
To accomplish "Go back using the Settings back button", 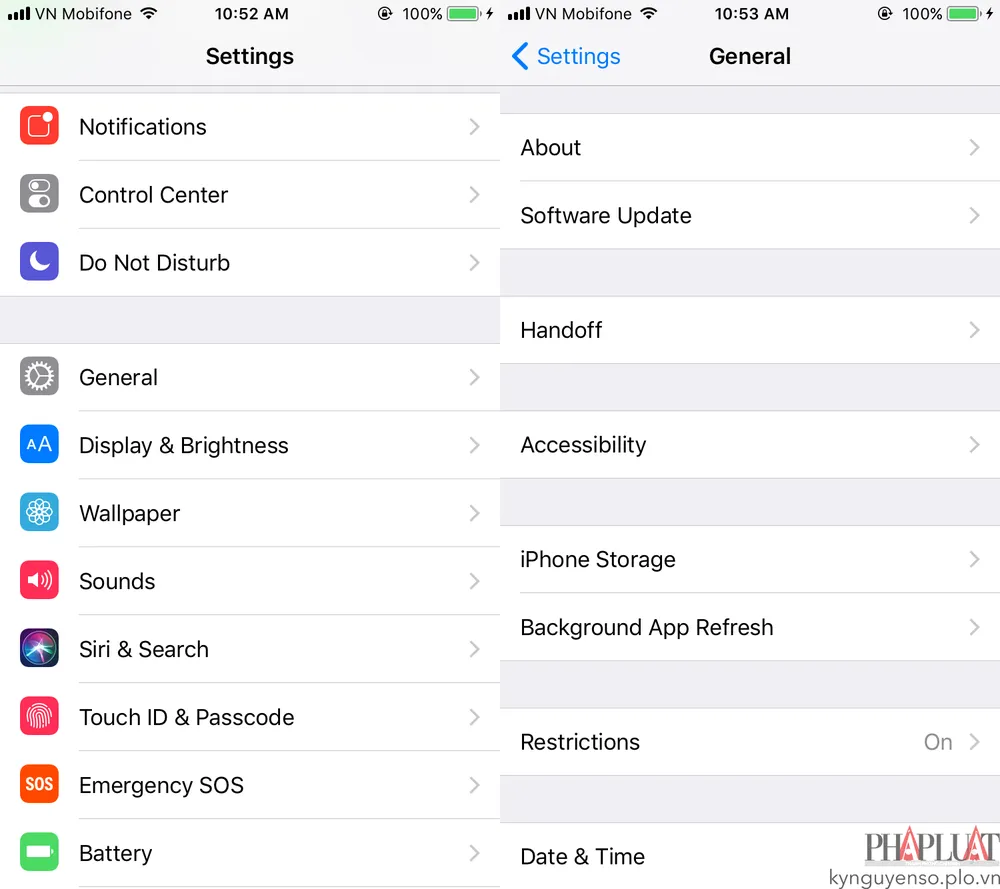I will click(566, 56).
